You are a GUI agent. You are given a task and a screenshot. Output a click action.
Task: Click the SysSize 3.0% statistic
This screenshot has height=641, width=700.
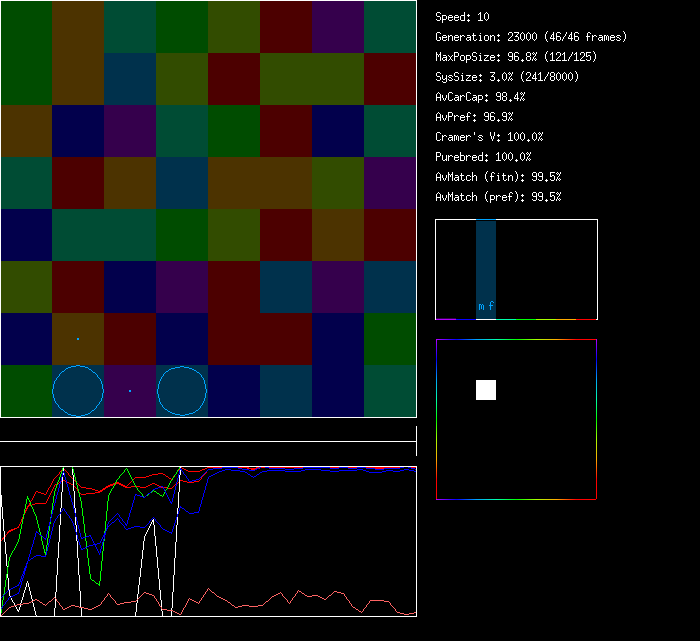pyautogui.click(x=506, y=77)
